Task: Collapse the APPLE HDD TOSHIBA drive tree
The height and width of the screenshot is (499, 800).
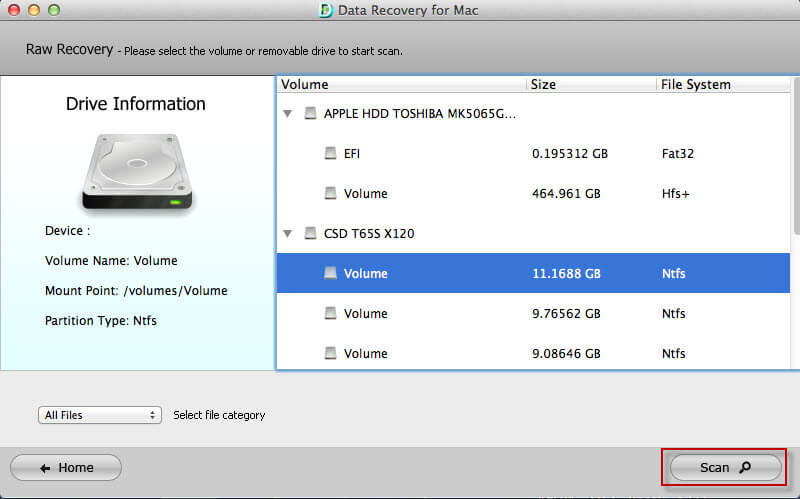Action: tap(288, 114)
